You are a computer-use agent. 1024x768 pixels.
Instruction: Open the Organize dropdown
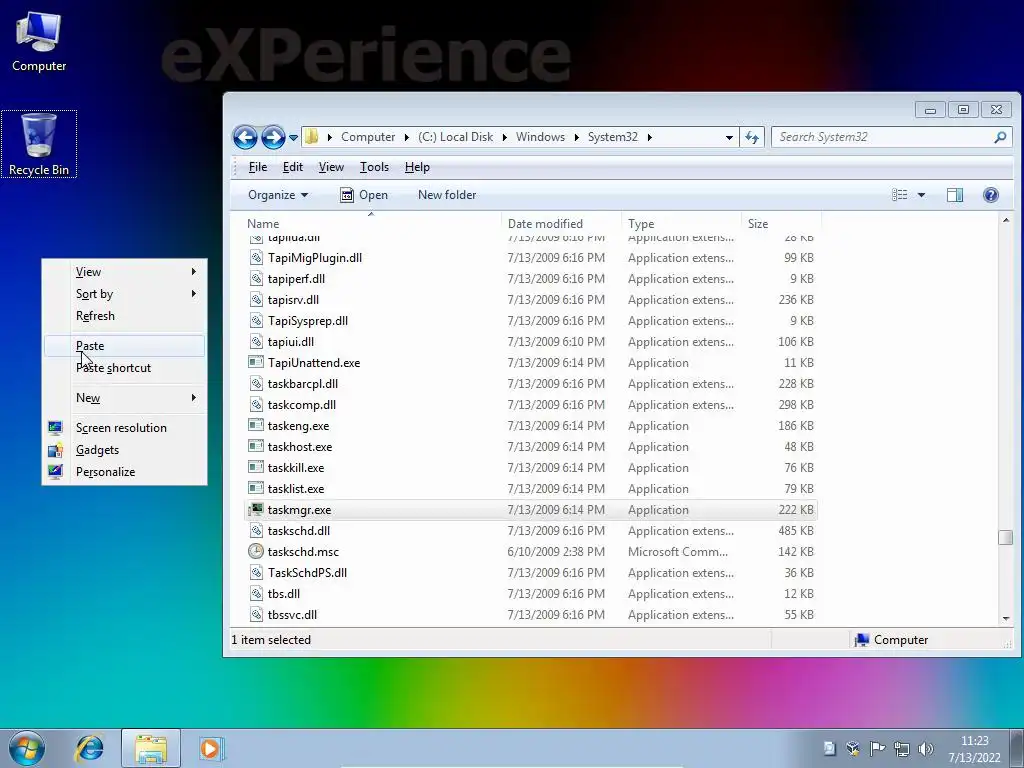tap(278, 195)
